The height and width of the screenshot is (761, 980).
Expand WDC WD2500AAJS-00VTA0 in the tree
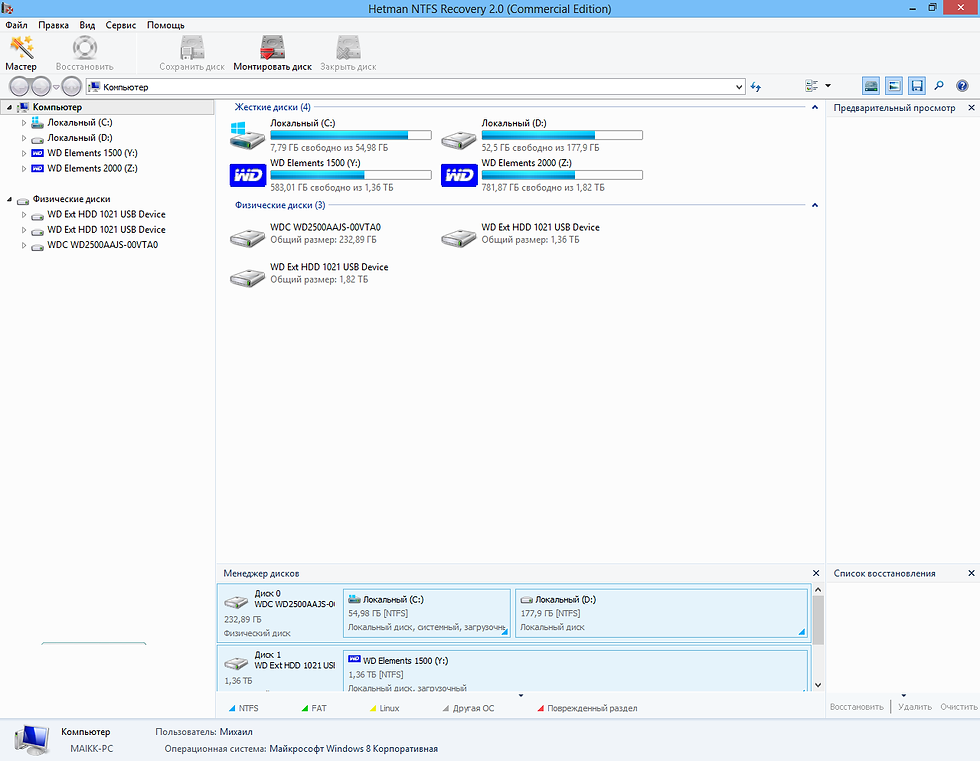point(24,245)
